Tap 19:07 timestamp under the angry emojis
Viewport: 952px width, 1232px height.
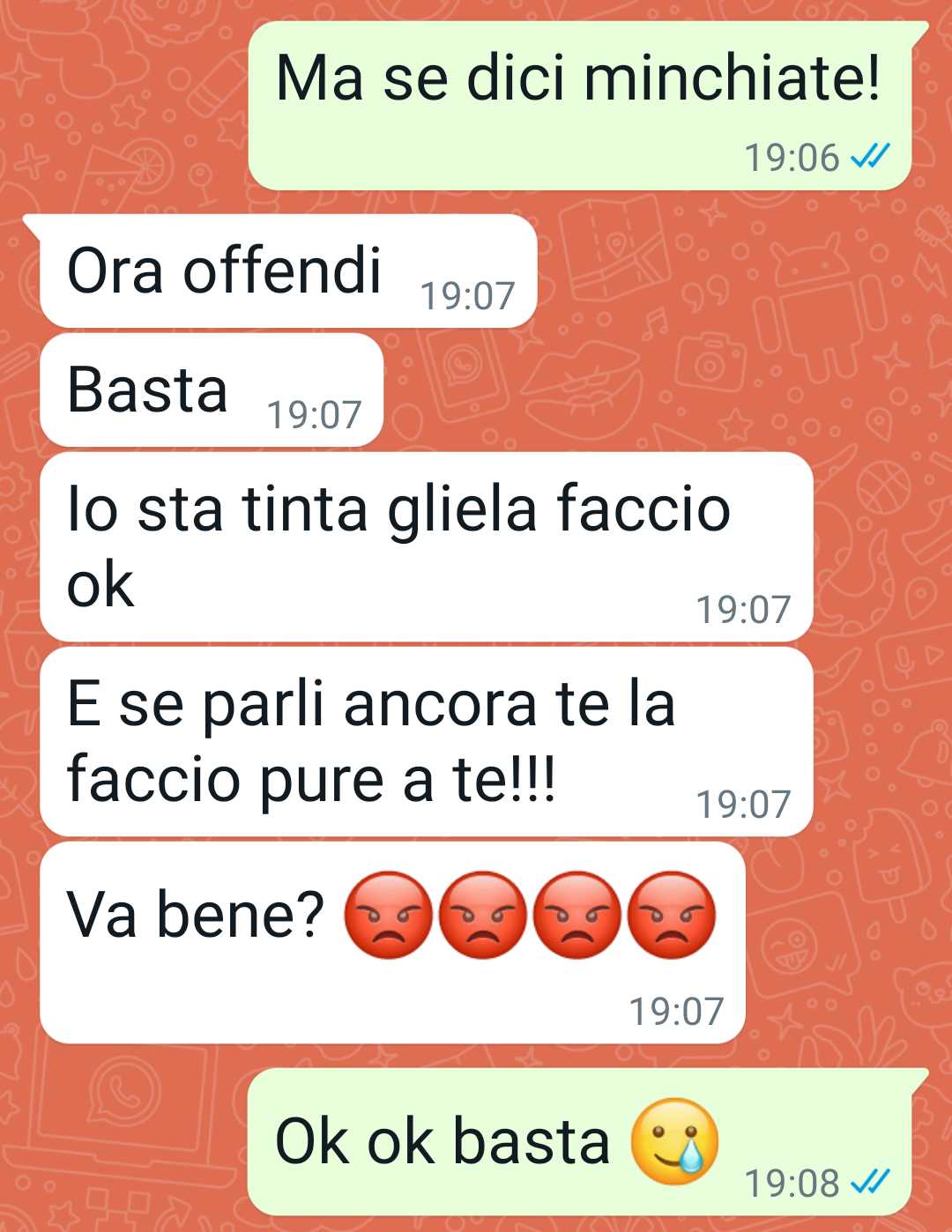pos(676,1012)
